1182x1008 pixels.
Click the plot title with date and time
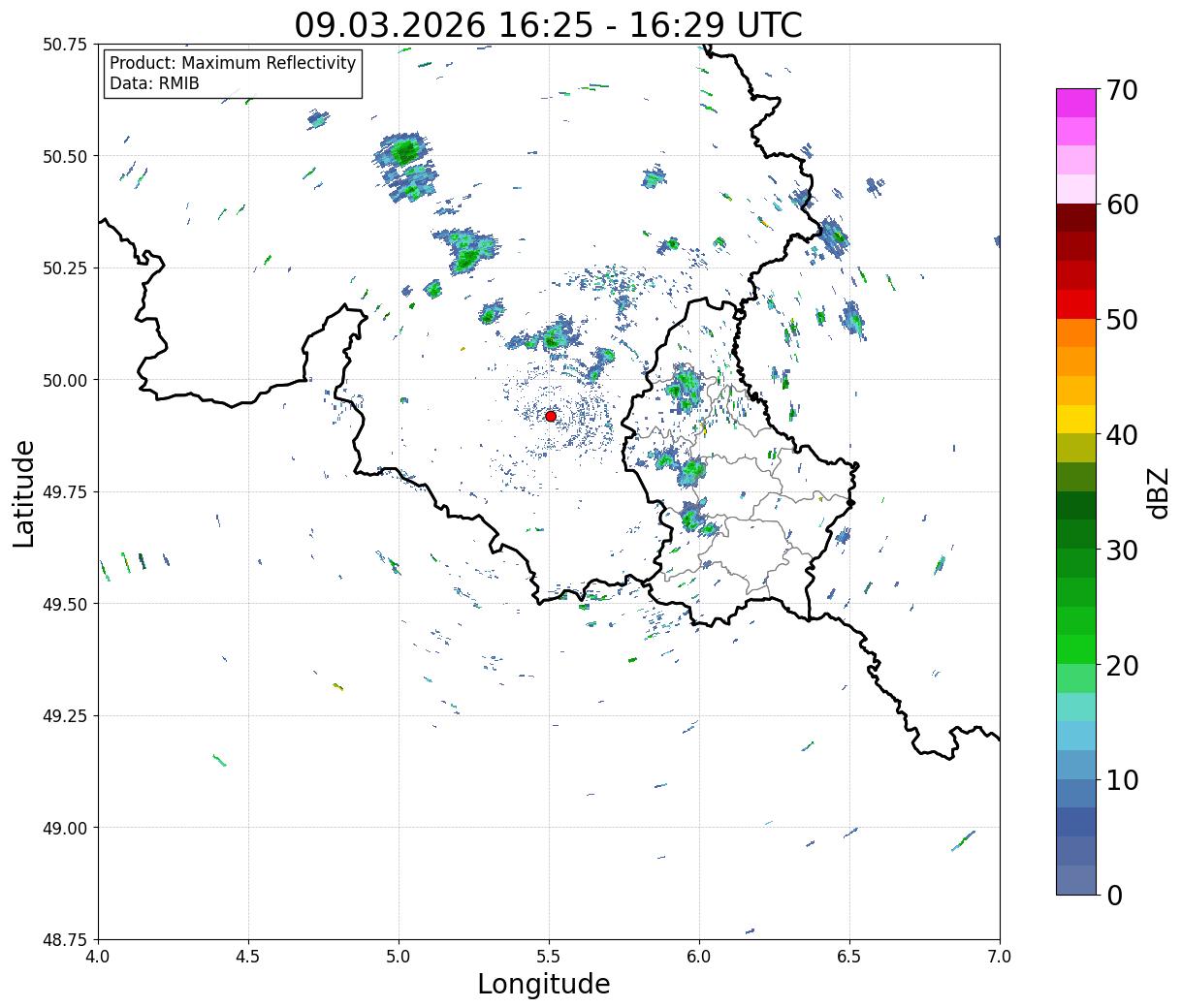(x=549, y=25)
